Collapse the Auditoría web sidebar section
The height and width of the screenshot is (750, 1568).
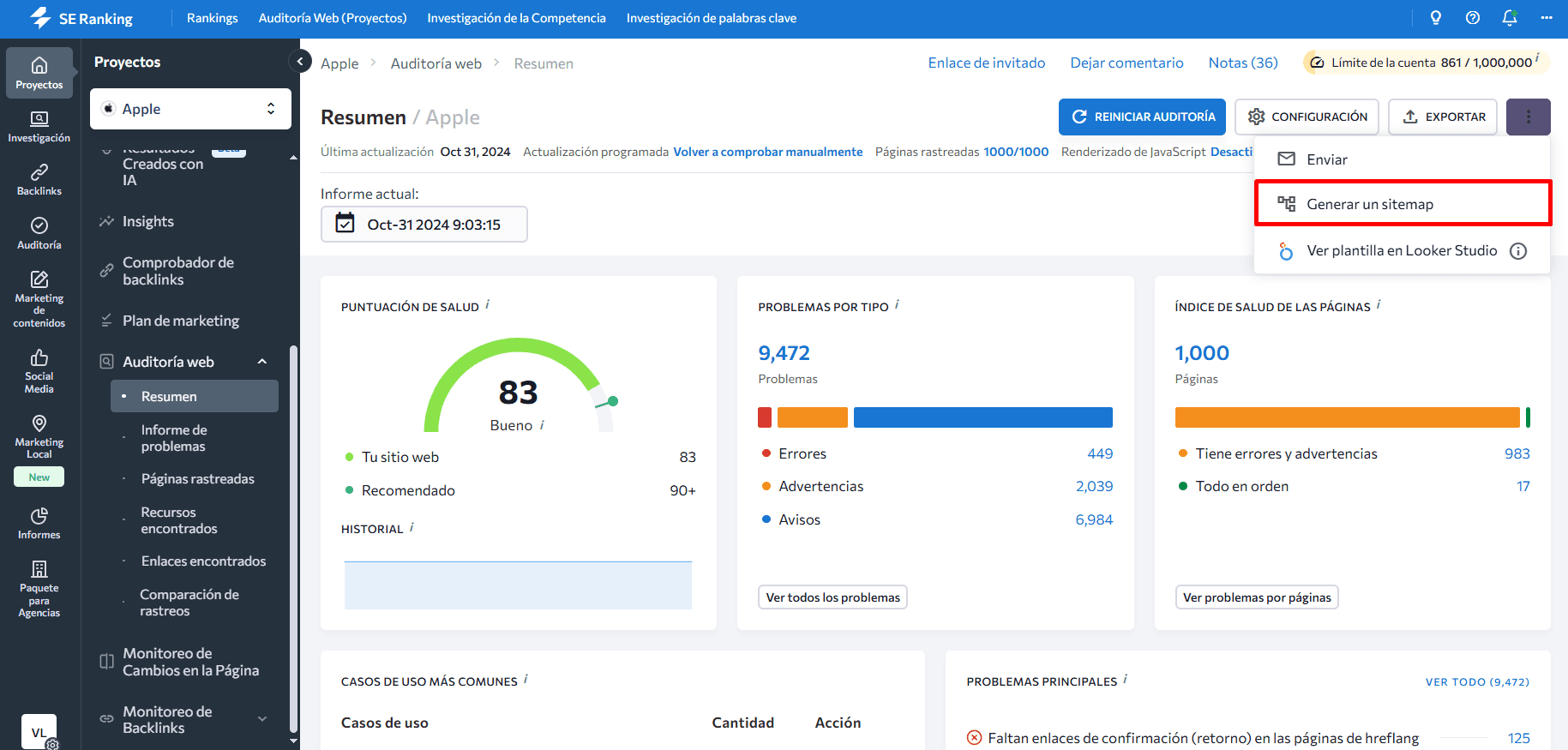point(262,362)
